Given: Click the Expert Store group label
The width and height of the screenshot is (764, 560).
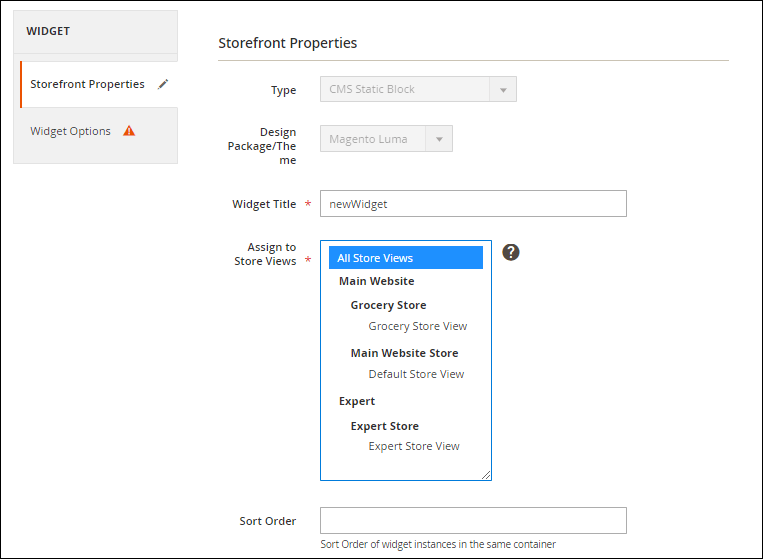Looking at the screenshot, I should pos(384,426).
